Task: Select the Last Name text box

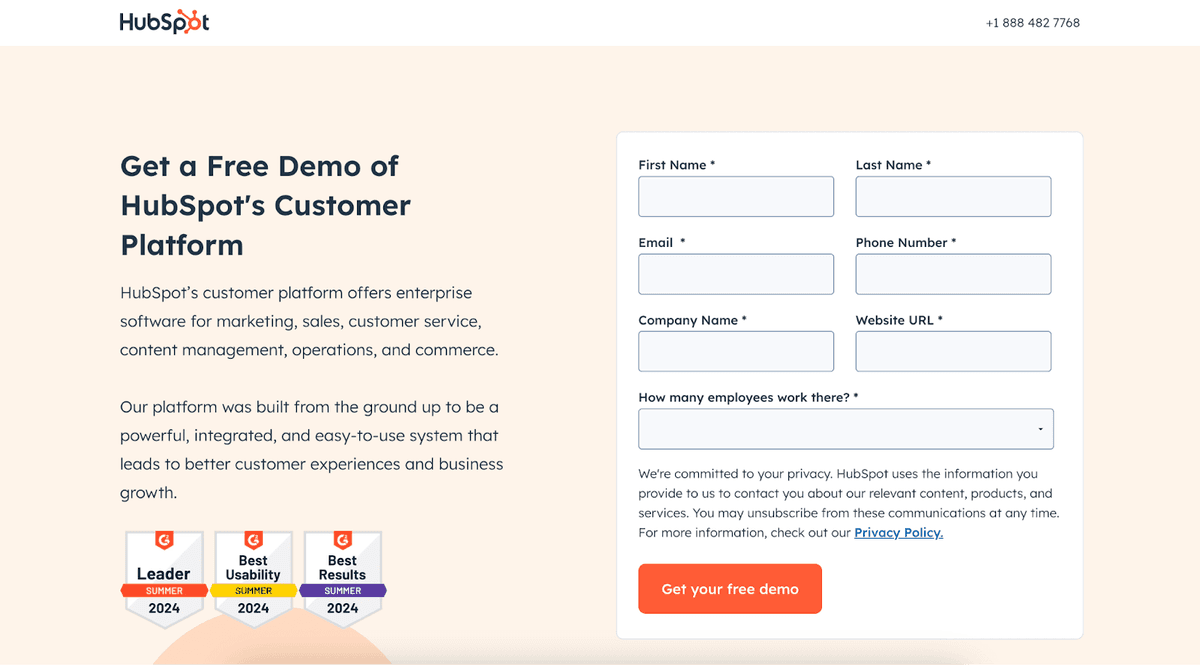Action: tap(953, 197)
